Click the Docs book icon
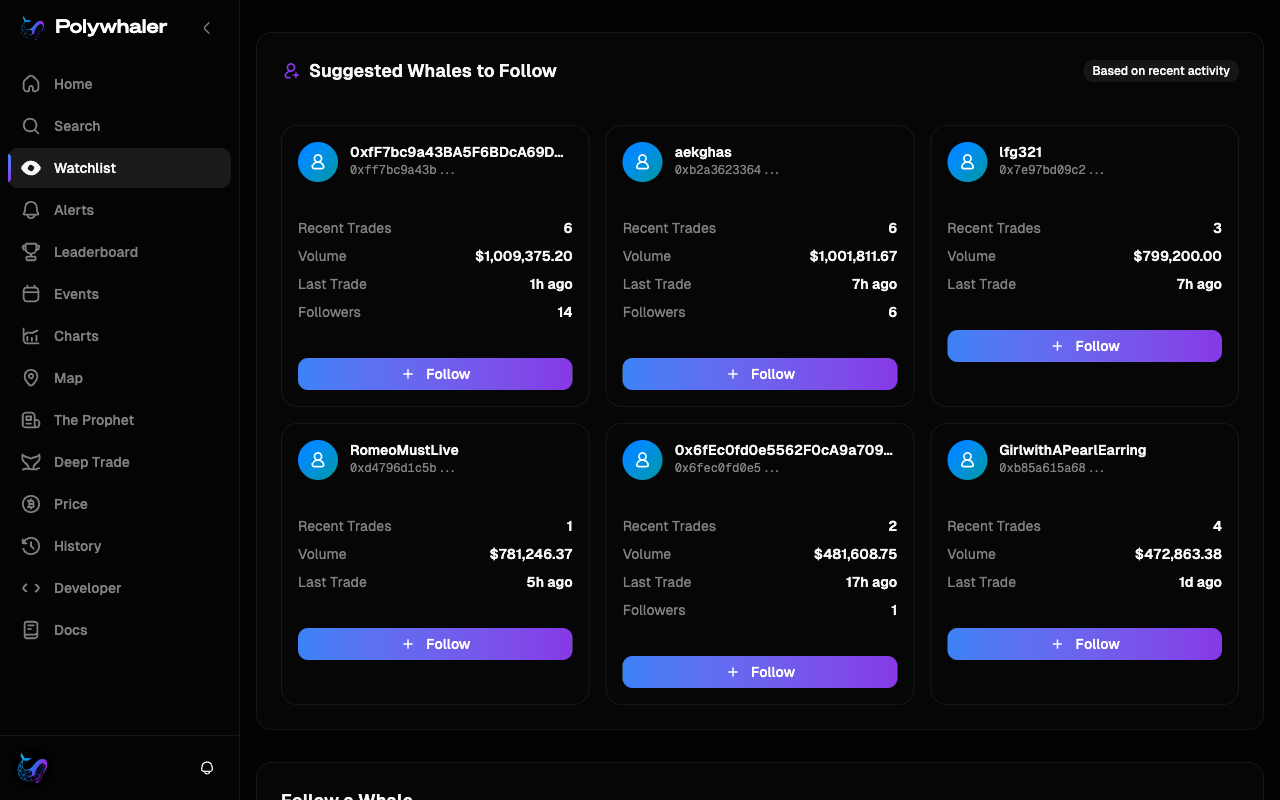The image size is (1280, 800). click(31, 630)
